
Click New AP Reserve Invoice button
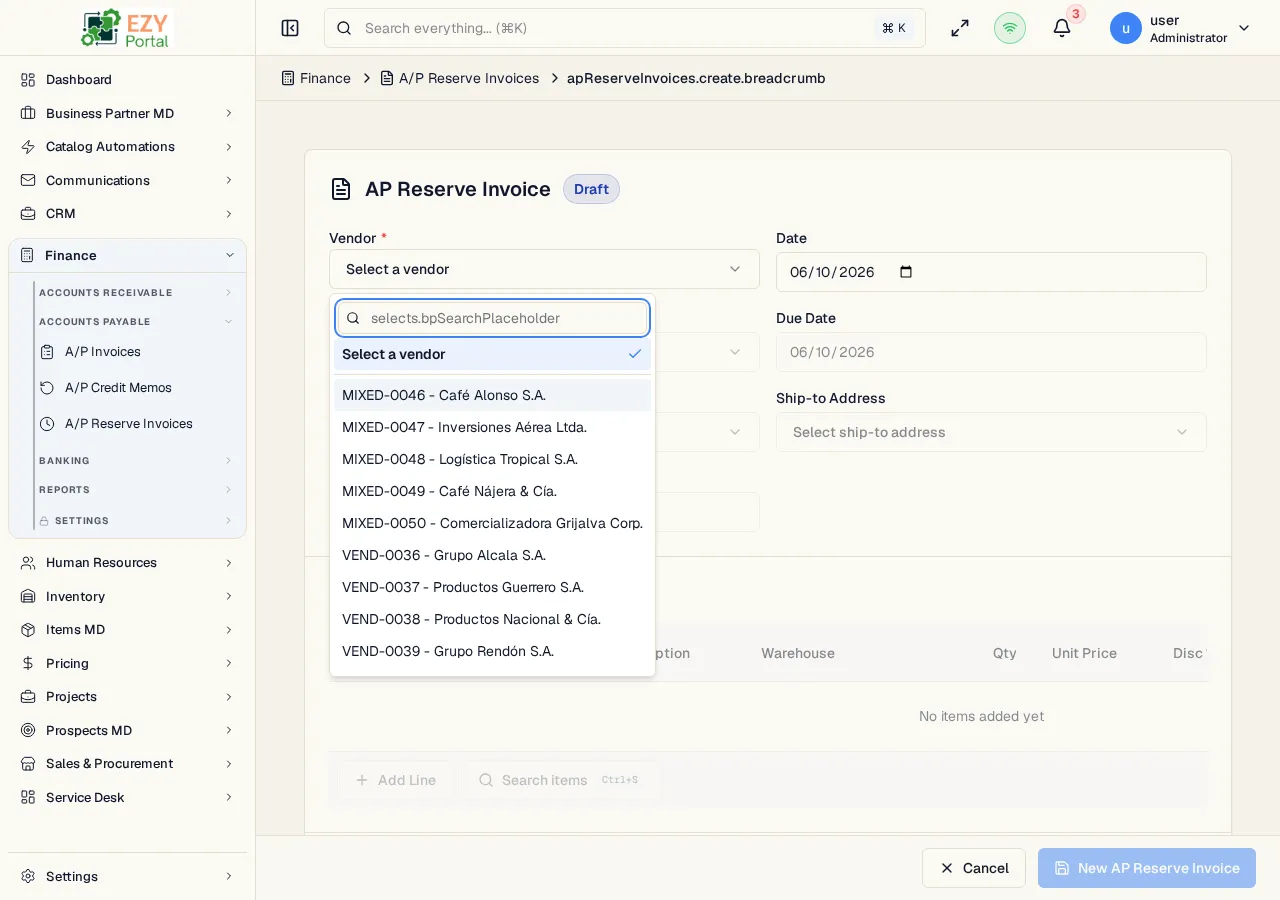point(1147,868)
